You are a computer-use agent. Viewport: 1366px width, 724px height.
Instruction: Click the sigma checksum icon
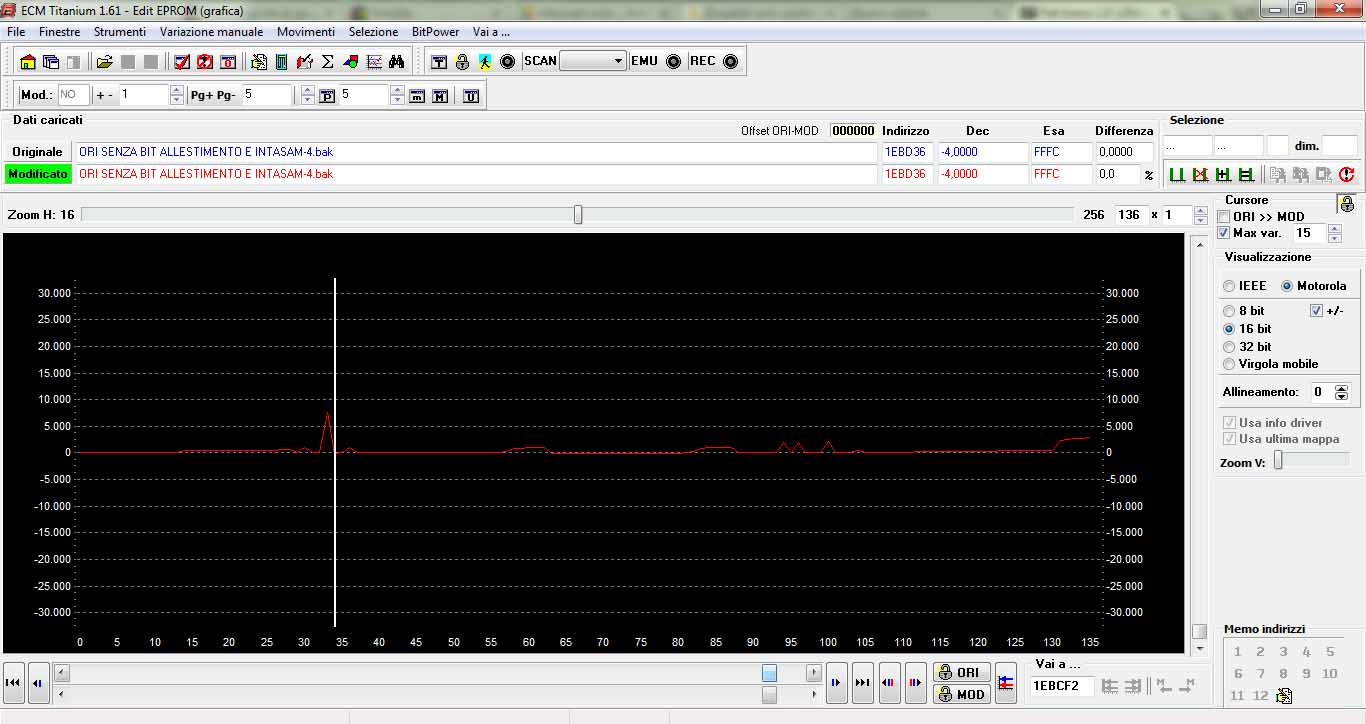(327, 62)
